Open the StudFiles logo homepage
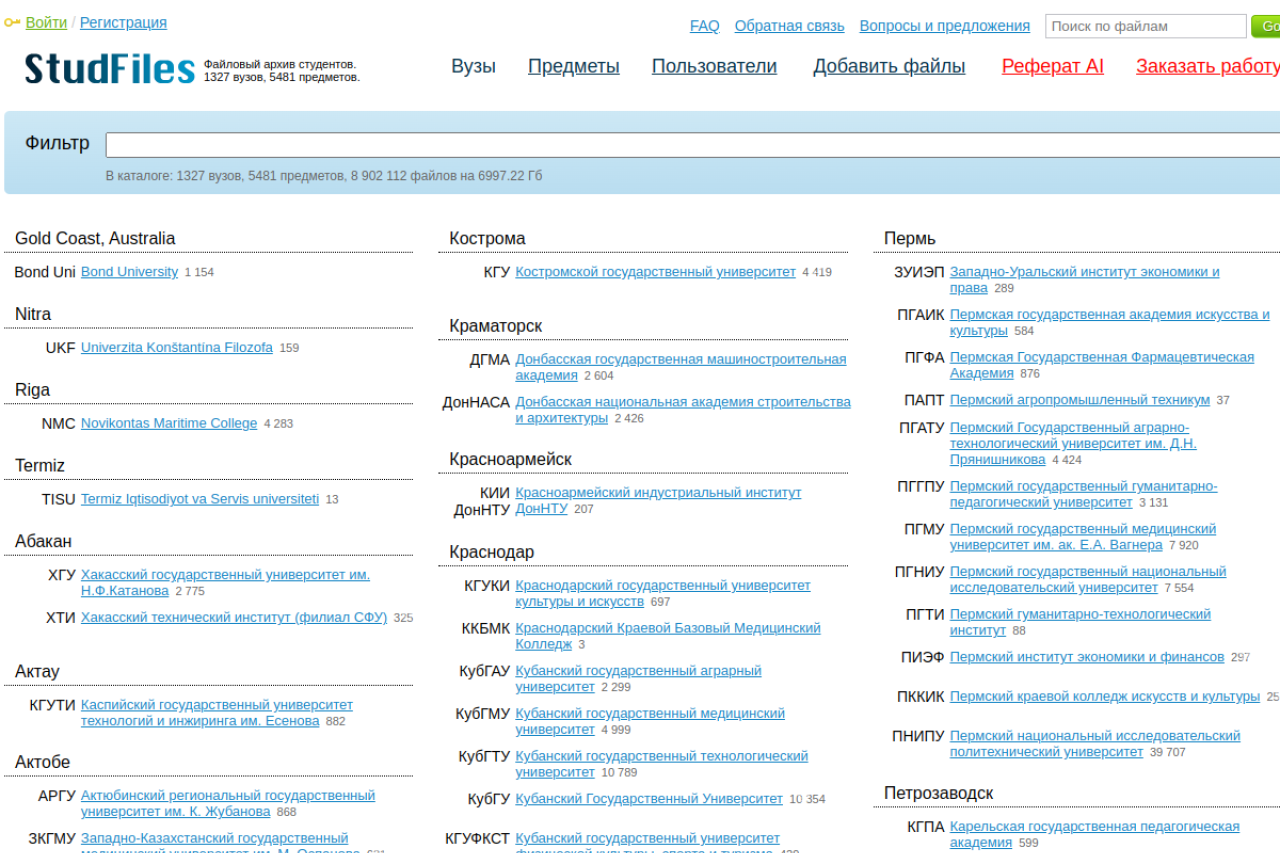The image size is (1280, 853). (x=110, y=69)
